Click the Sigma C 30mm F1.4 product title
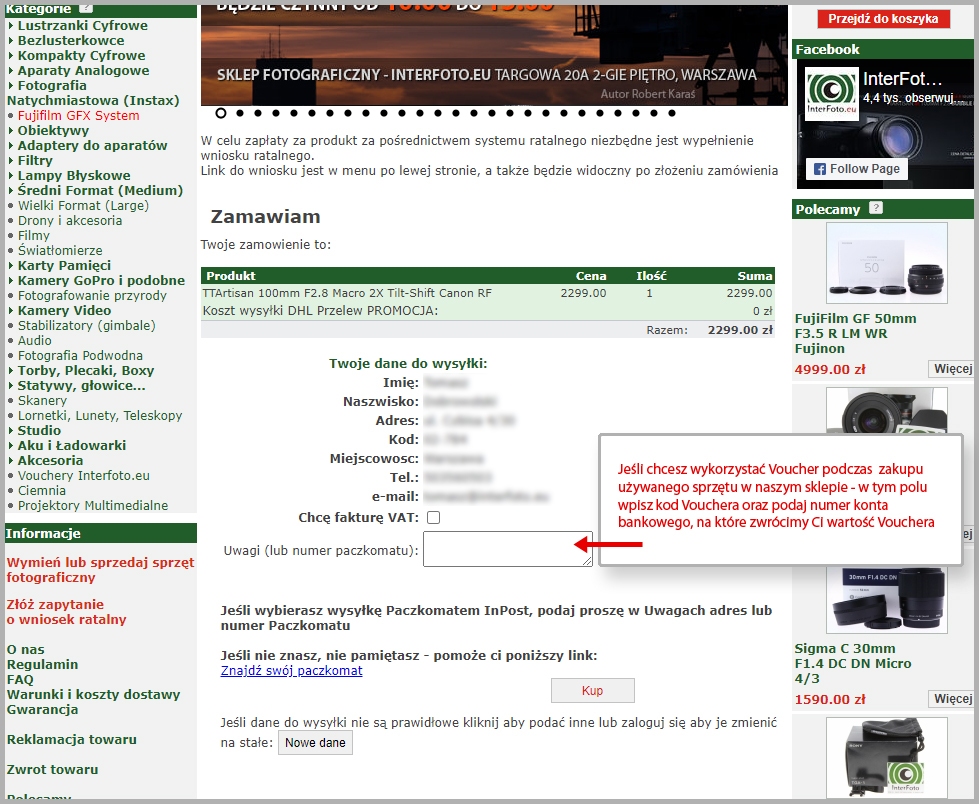 click(x=853, y=664)
